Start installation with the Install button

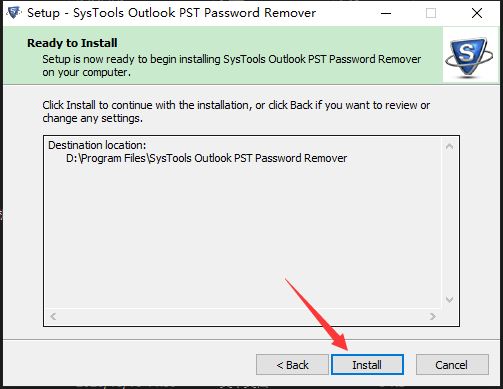tap(367, 365)
